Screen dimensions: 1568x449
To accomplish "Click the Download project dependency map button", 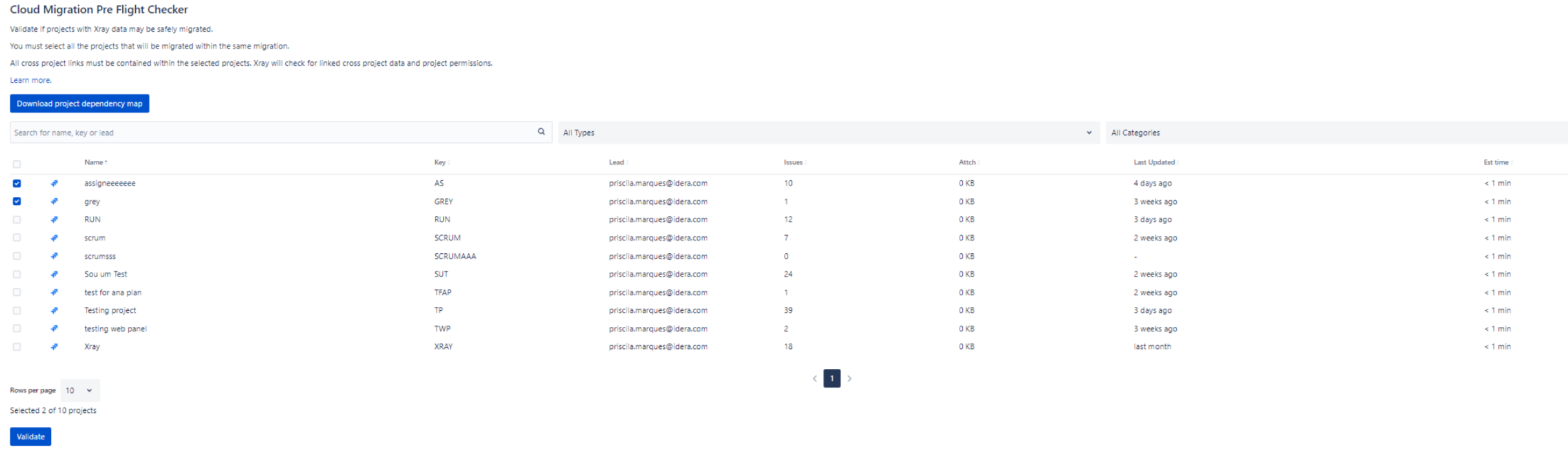I will (80, 103).
